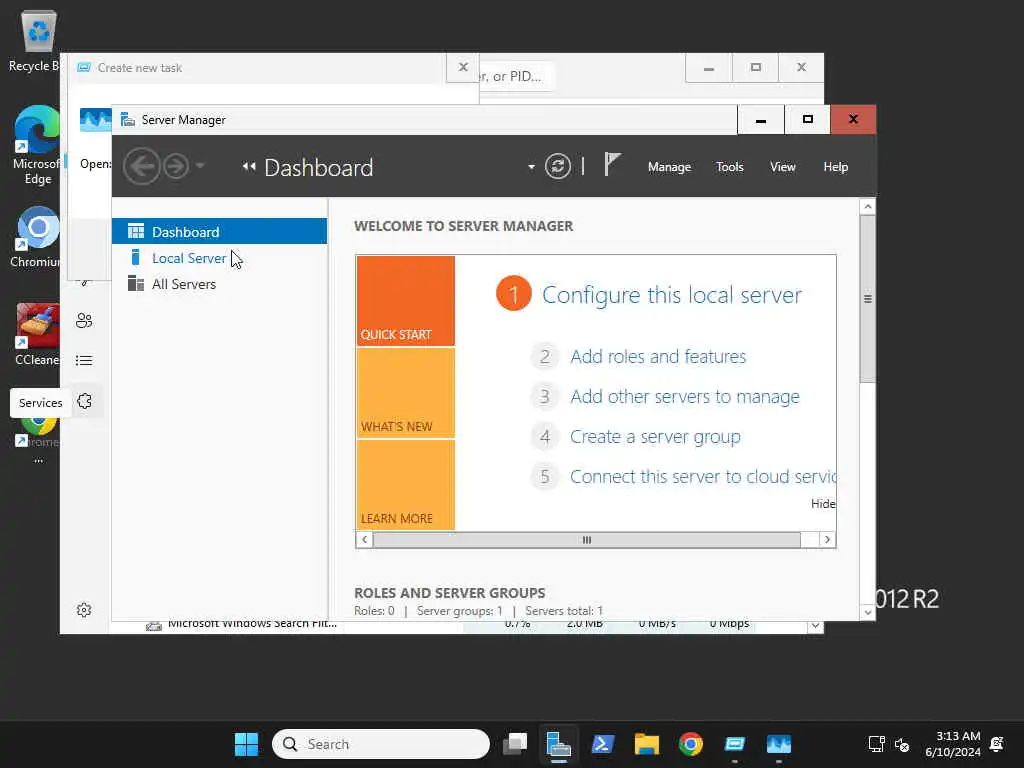Click the left arrow of the welcome tile's horizontal scrollbar
Image resolution: width=1024 pixels, height=768 pixels.
coord(364,539)
